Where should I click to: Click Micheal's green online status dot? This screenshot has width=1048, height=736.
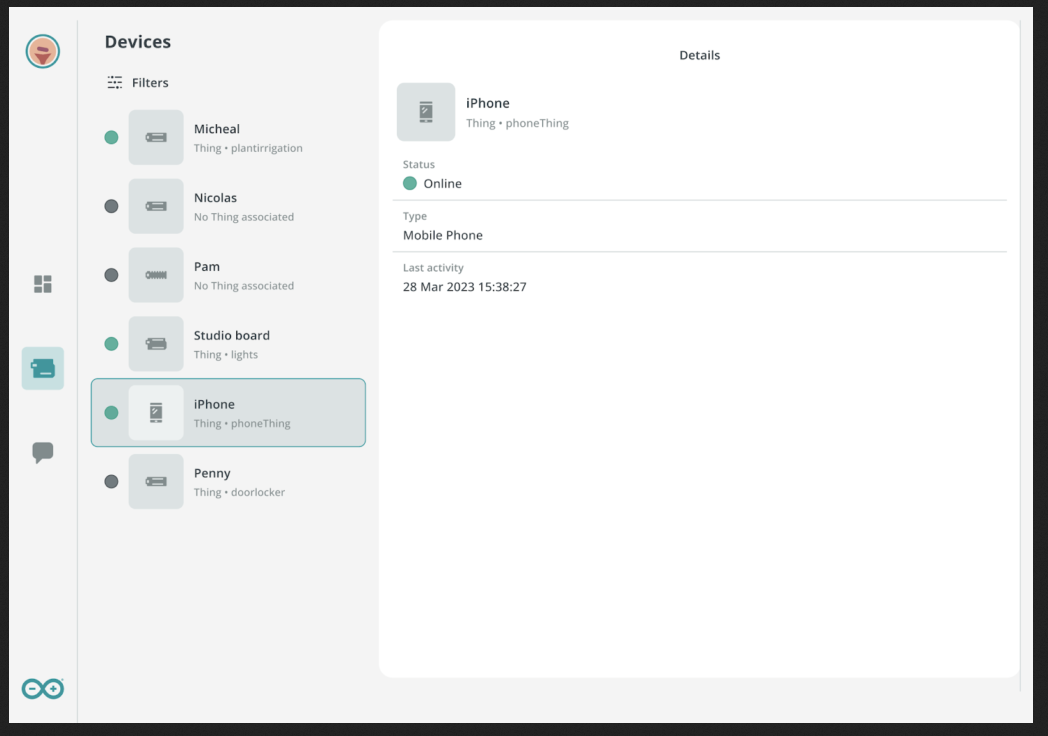[112, 138]
